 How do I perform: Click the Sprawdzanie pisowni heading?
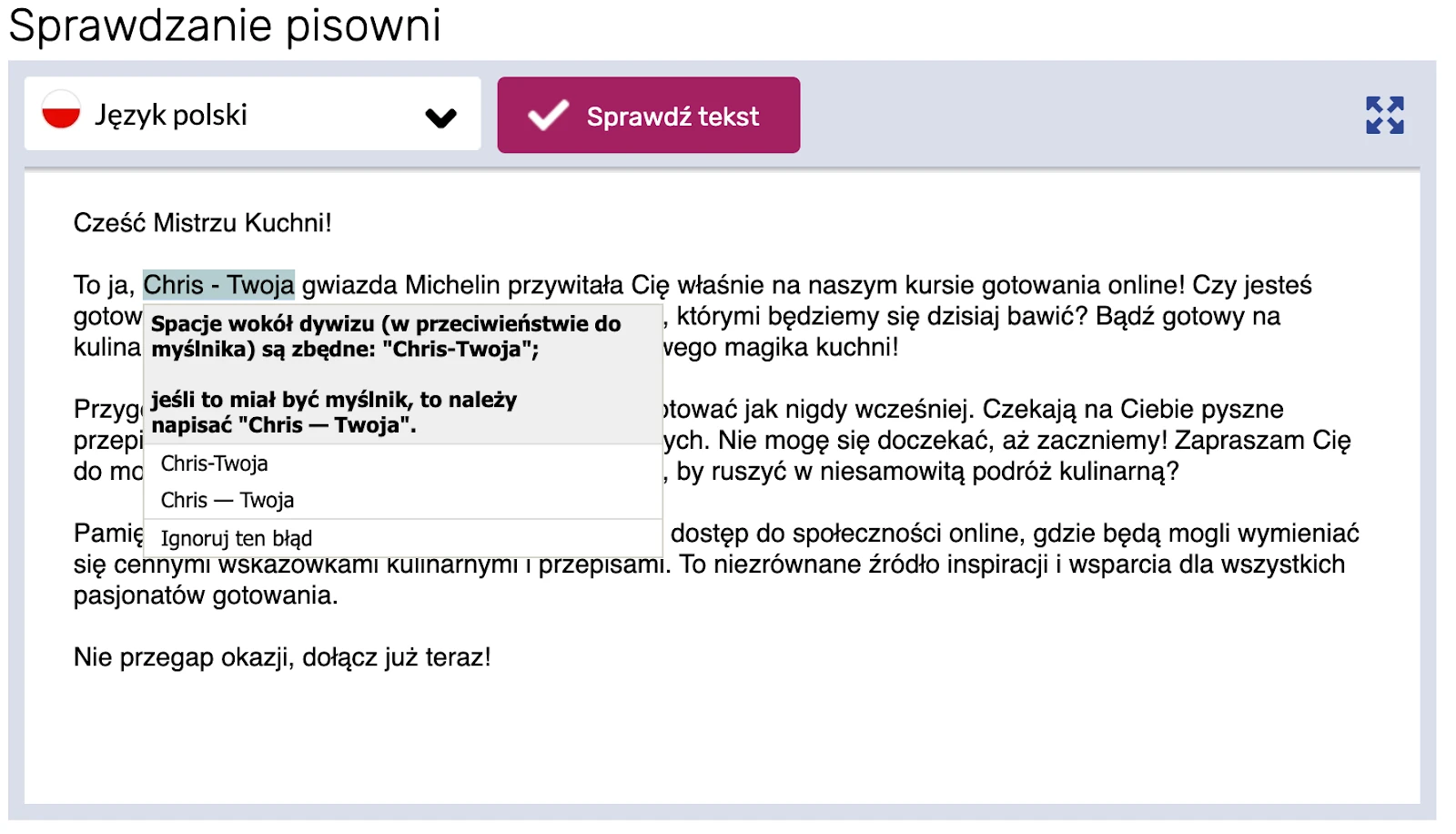[x=225, y=25]
